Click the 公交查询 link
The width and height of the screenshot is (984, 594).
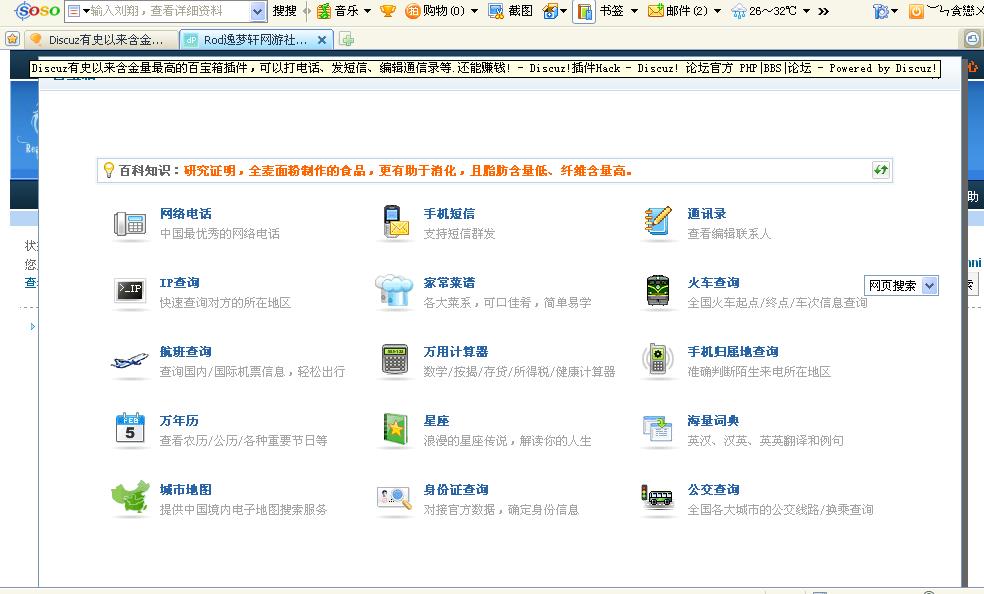tap(714, 490)
